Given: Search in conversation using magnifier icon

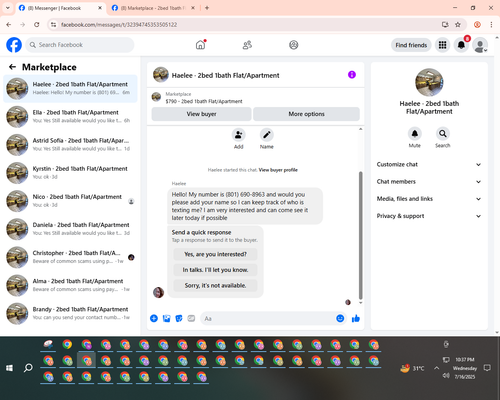Looking at the screenshot, I should tap(443, 134).
